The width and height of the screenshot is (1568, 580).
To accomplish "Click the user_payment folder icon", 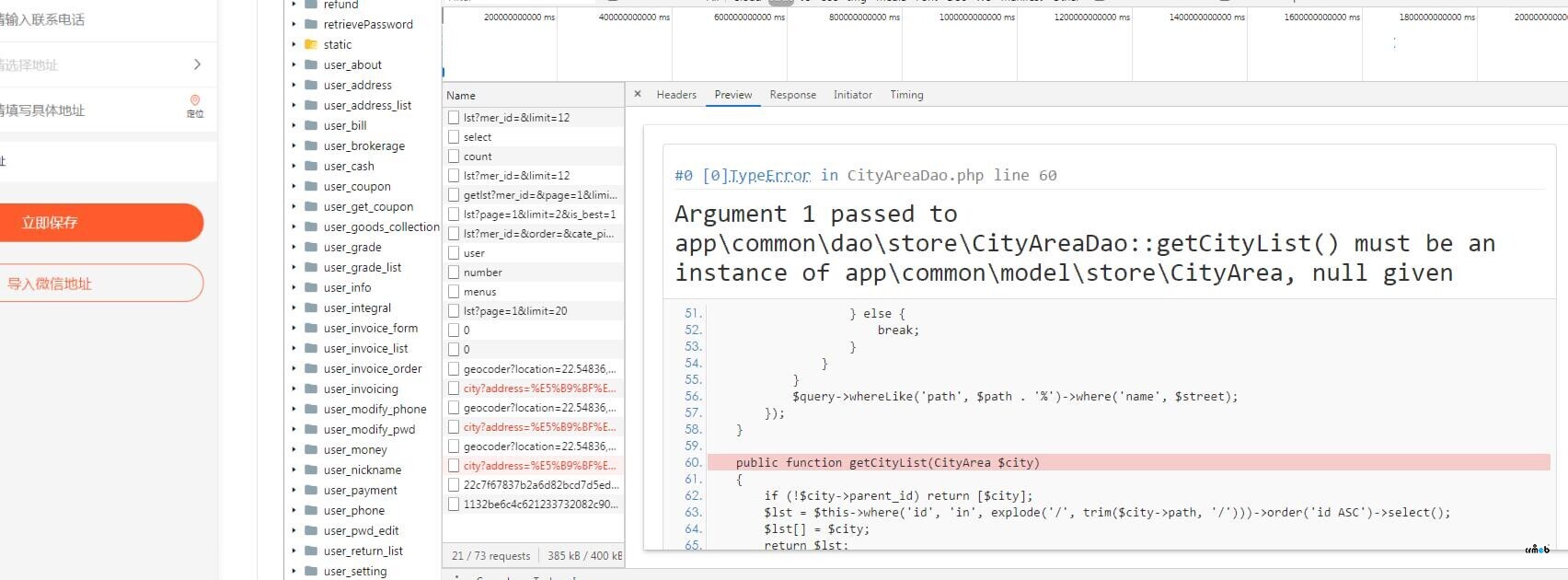I will point(311,490).
